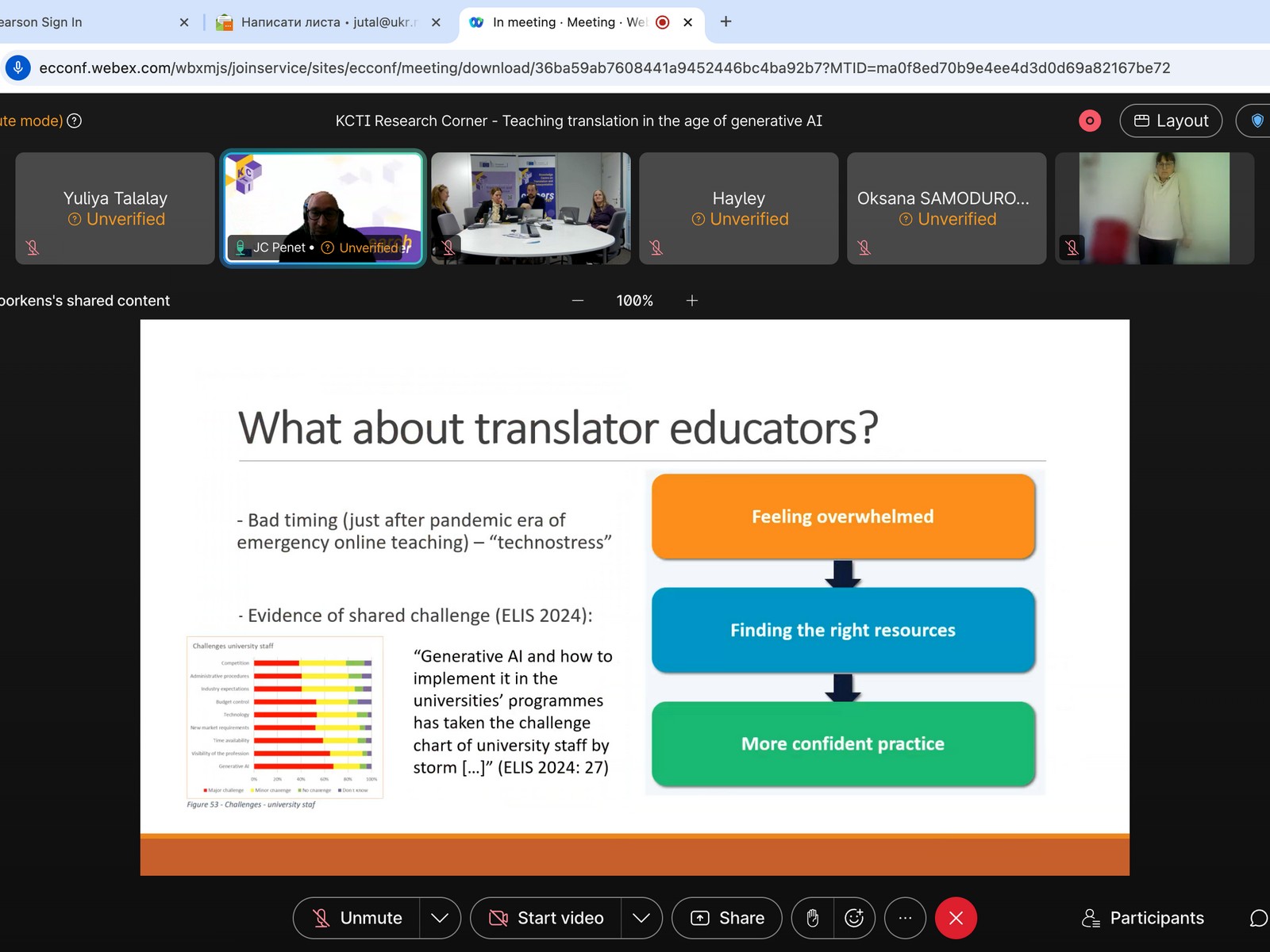Click the shield security icon
Screen dimensions: 1270x952
[x=1257, y=121]
